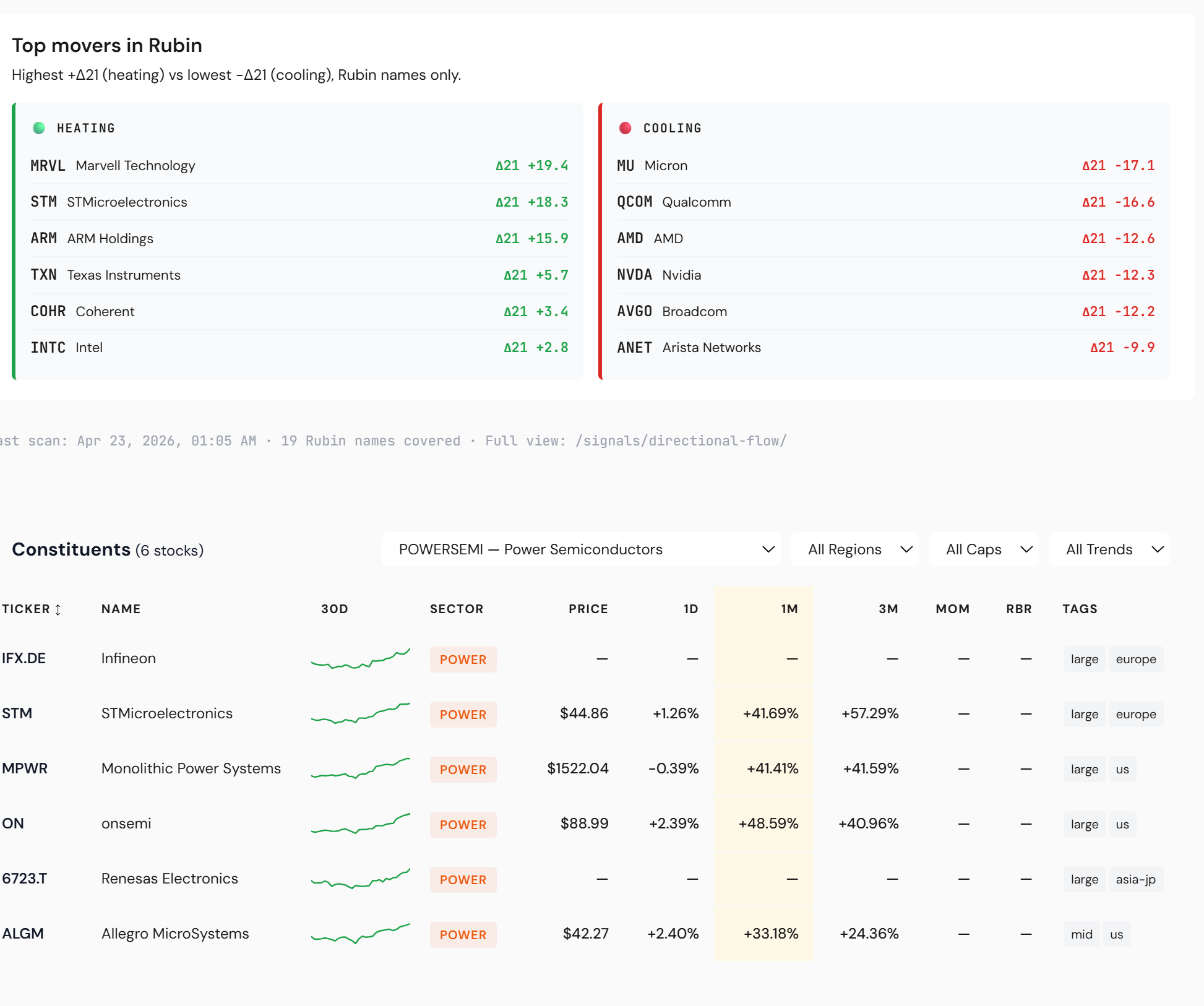Click the onsemi 30D sparkline chart
The width and height of the screenshot is (1204, 1006).
point(360,823)
